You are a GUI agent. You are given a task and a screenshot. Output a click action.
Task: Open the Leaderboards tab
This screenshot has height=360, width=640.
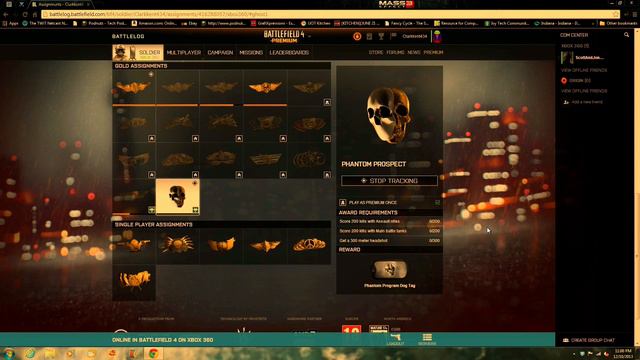[289, 53]
